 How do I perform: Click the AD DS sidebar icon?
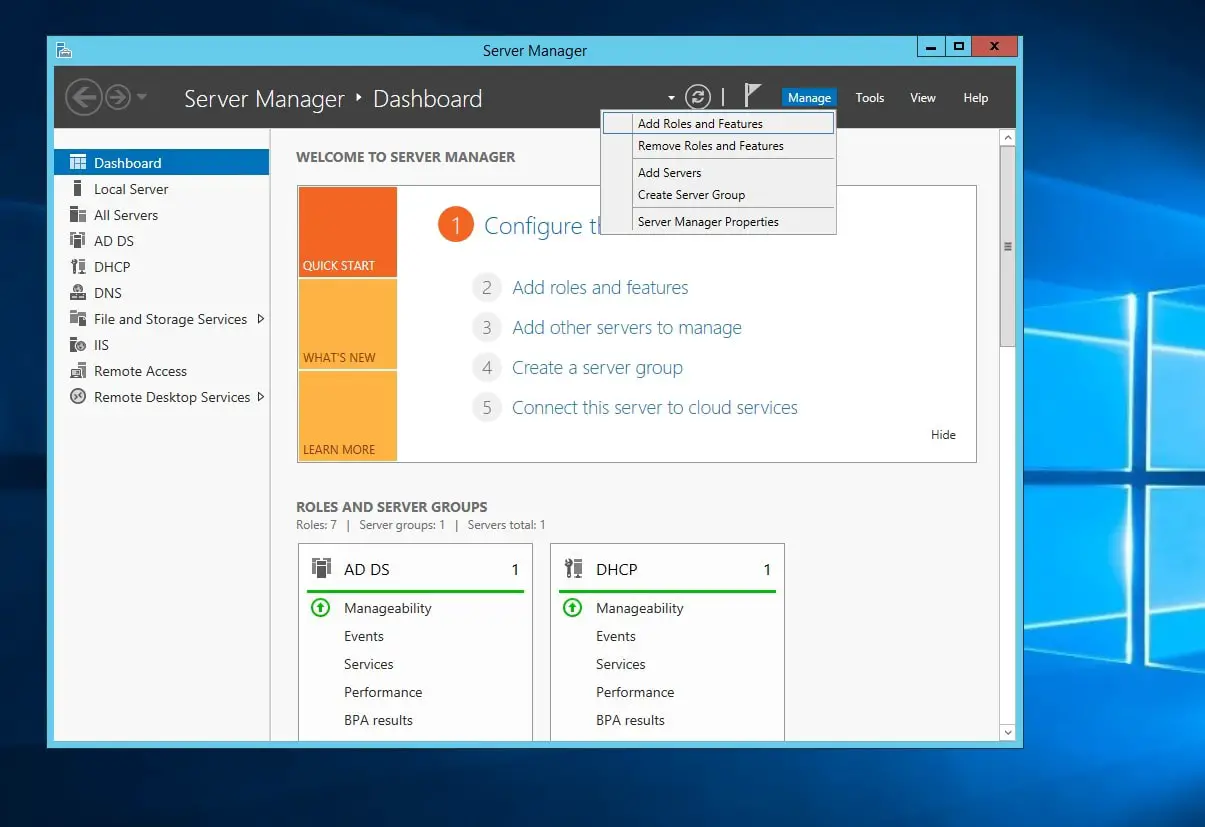pyautogui.click(x=77, y=240)
